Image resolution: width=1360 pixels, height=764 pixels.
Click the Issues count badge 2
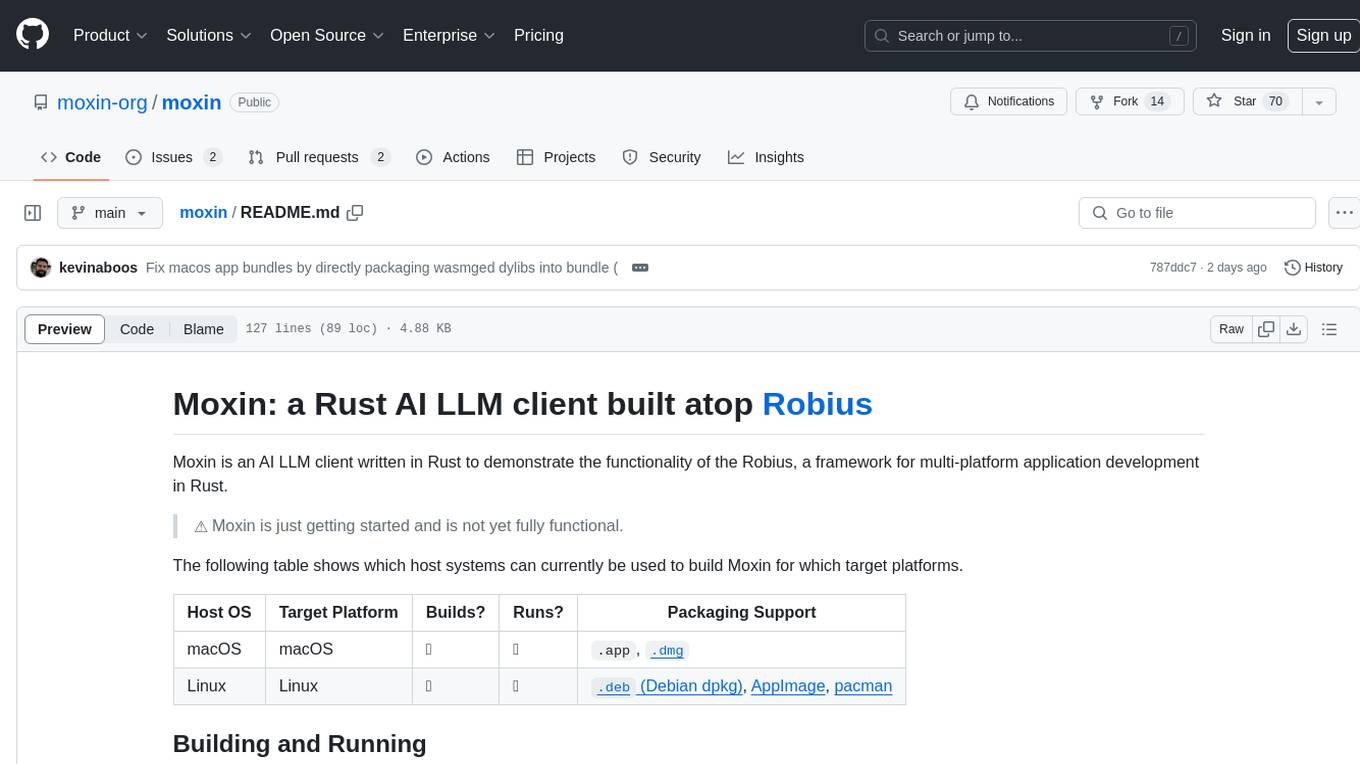pyautogui.click(x=212, y=157)
